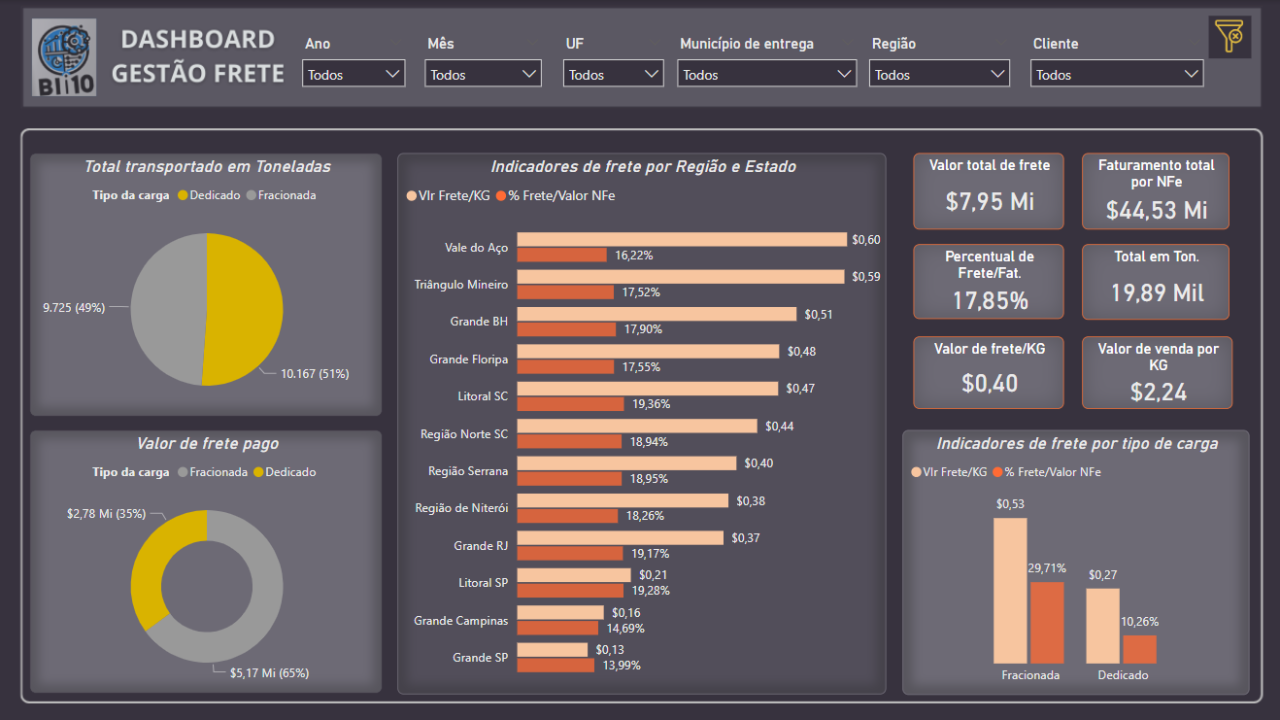Expand the Cliente dropdown filter

1116,74
